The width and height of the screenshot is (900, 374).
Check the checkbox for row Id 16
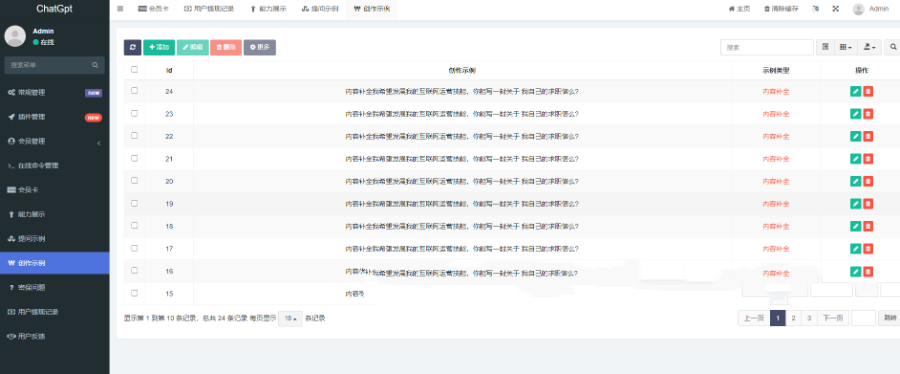tap(134, 270)
